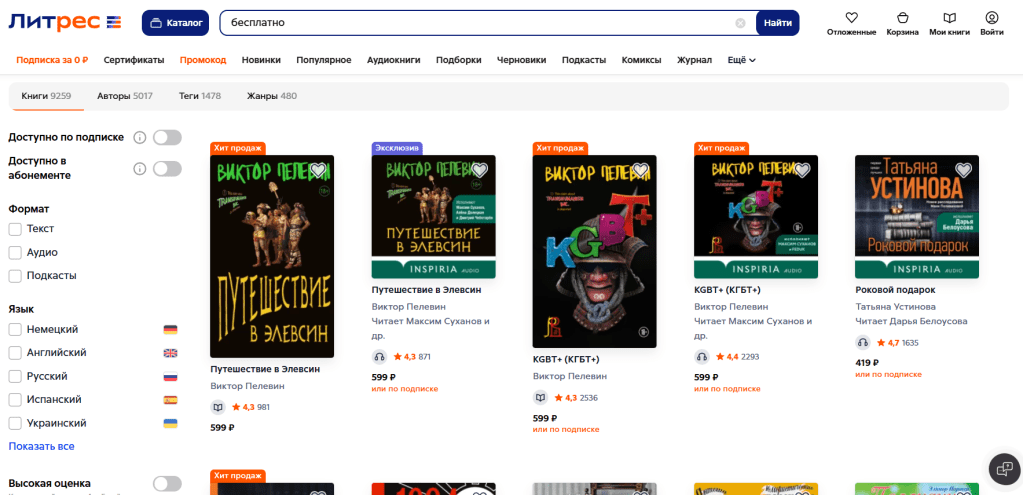This screenshot has height=495, width=1023.
Task: Enable the Доступно в абонементе switch
Action: 167,168
